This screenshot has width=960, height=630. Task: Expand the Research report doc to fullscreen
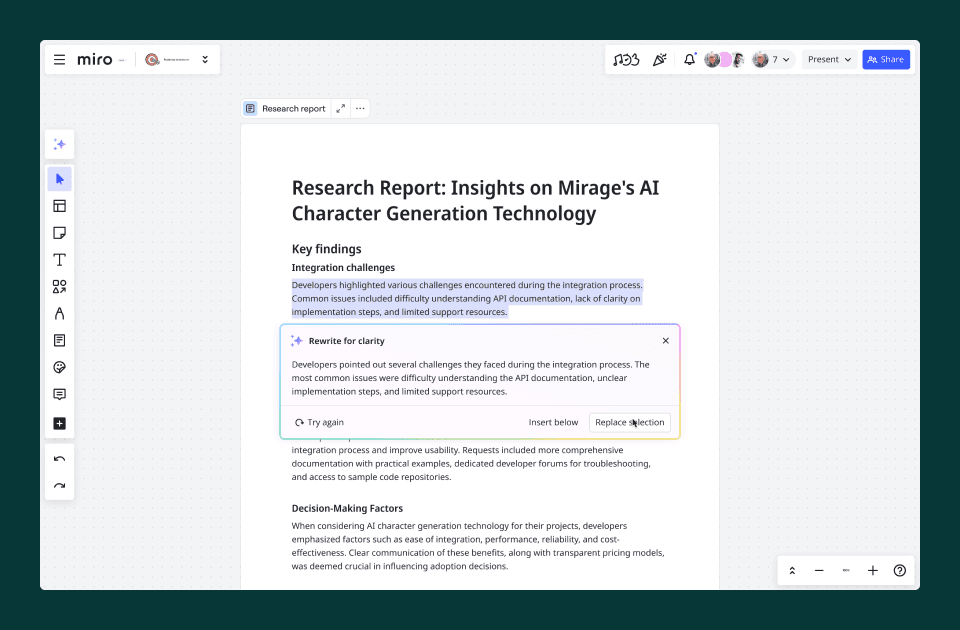[340, 108]
